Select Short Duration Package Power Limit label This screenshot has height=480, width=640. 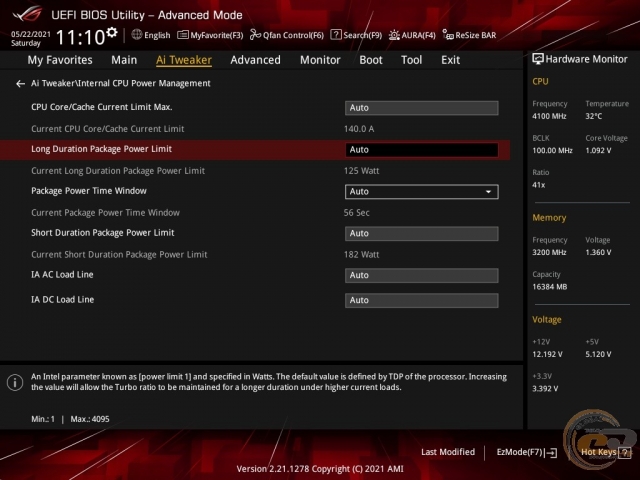click(102, 233)
